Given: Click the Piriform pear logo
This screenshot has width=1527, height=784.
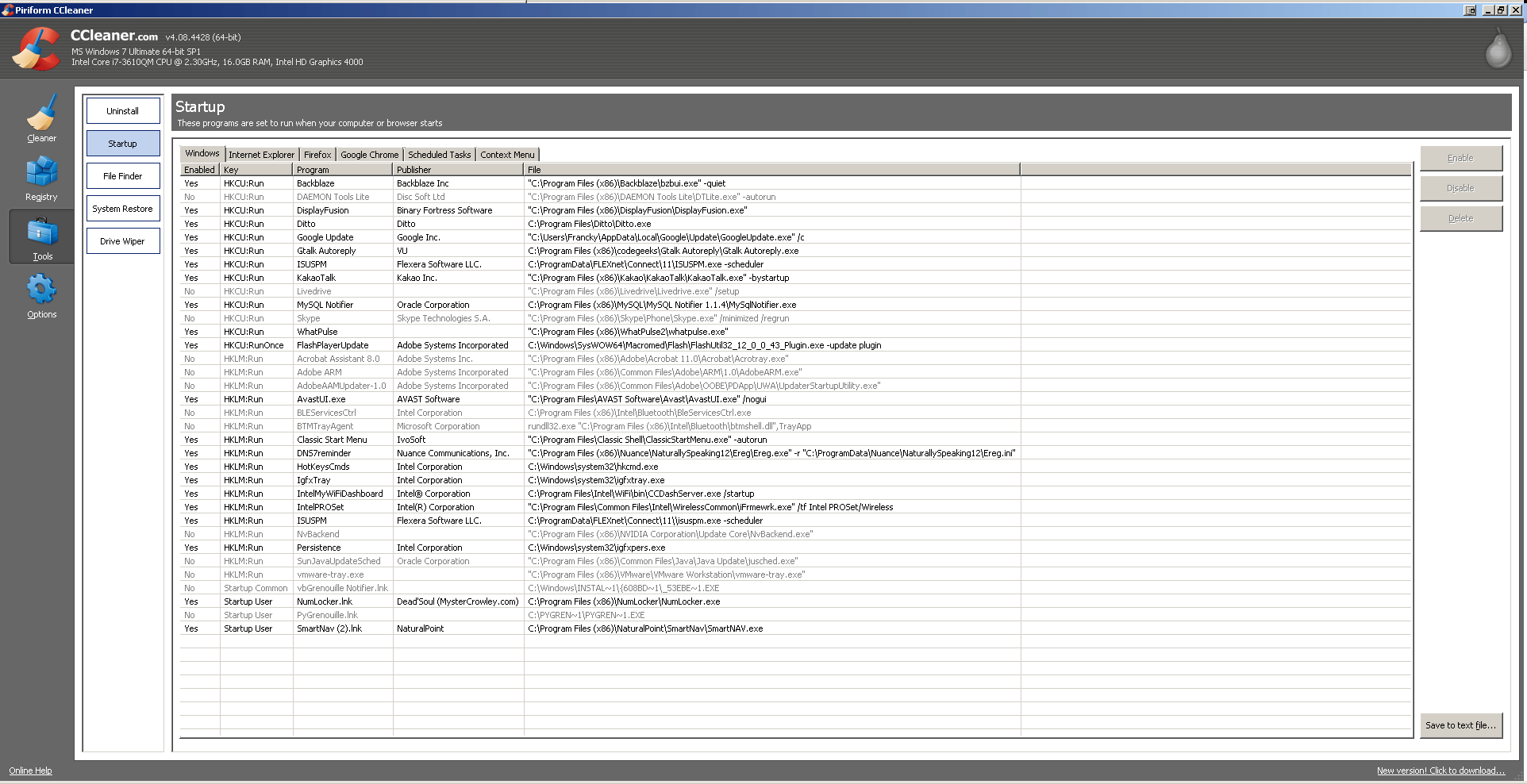Looking at the screenshot, I should pyautogui.click(x=1498, y=49).
